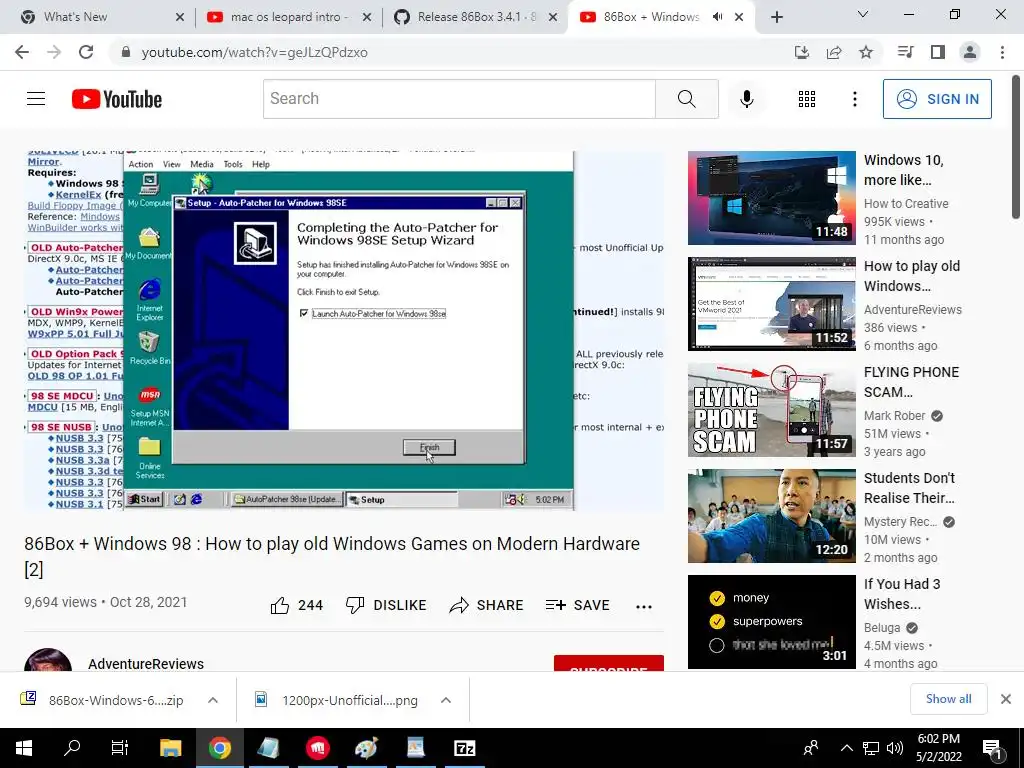
Task: Click the address bar URL
Action: (255, 52)
